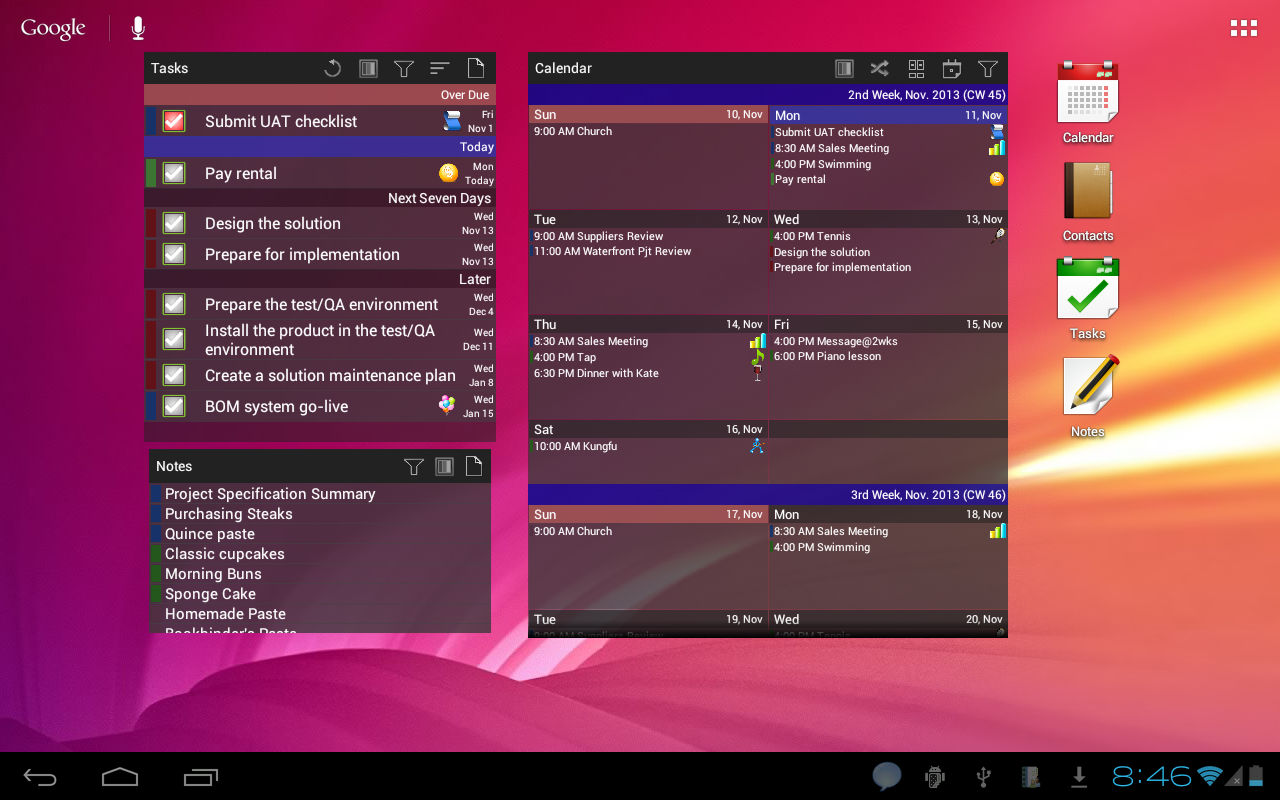
Task: Expand the Later tasks section header
Action: coord(320,279)
